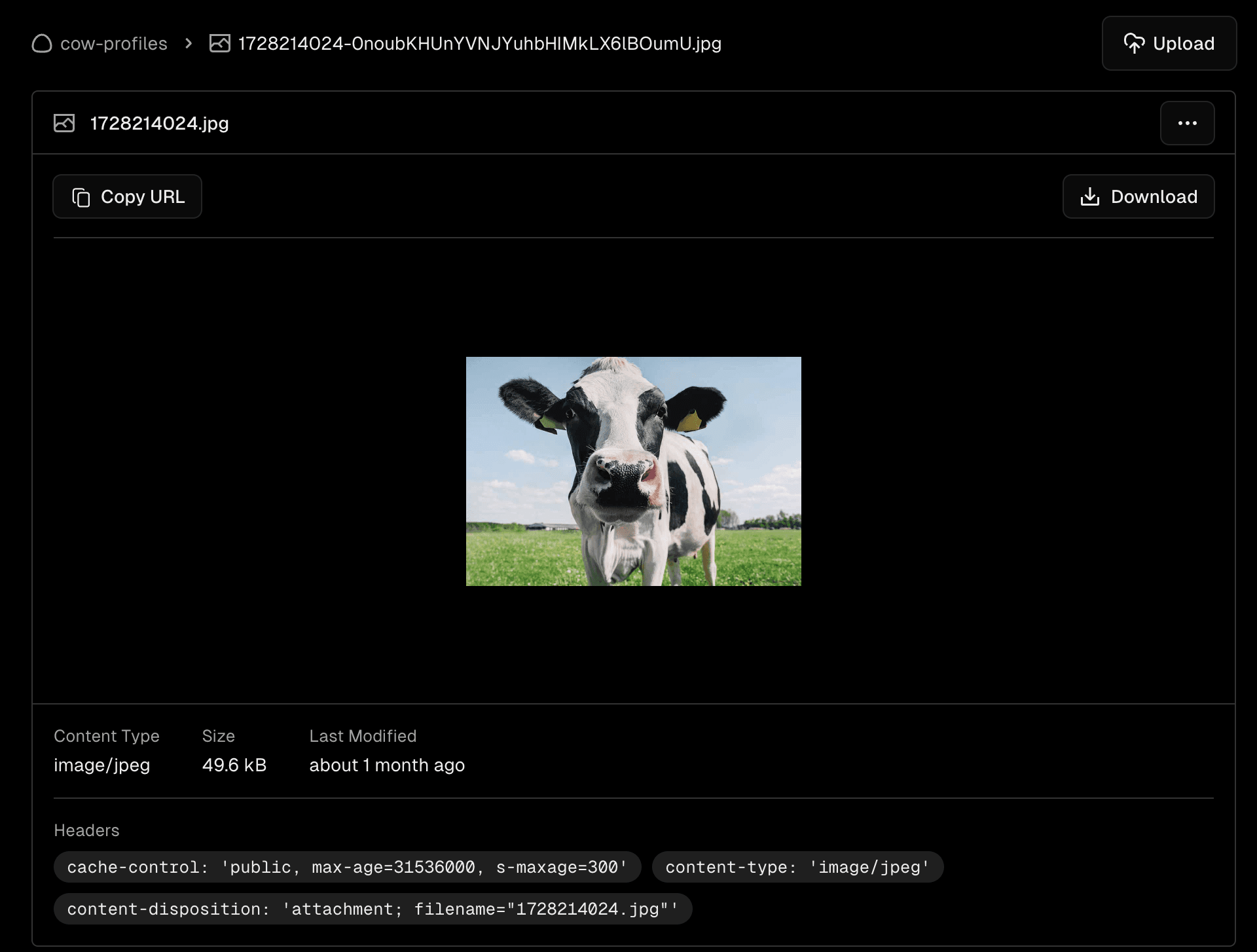Select the 1728214024-0noubKHUnYVNJYuhbHlMkLX6lBOumU.jpg breadcrumb
The height and width of the screenshot is (952, 1257).
pyautogui.click(x=479, y=44)
